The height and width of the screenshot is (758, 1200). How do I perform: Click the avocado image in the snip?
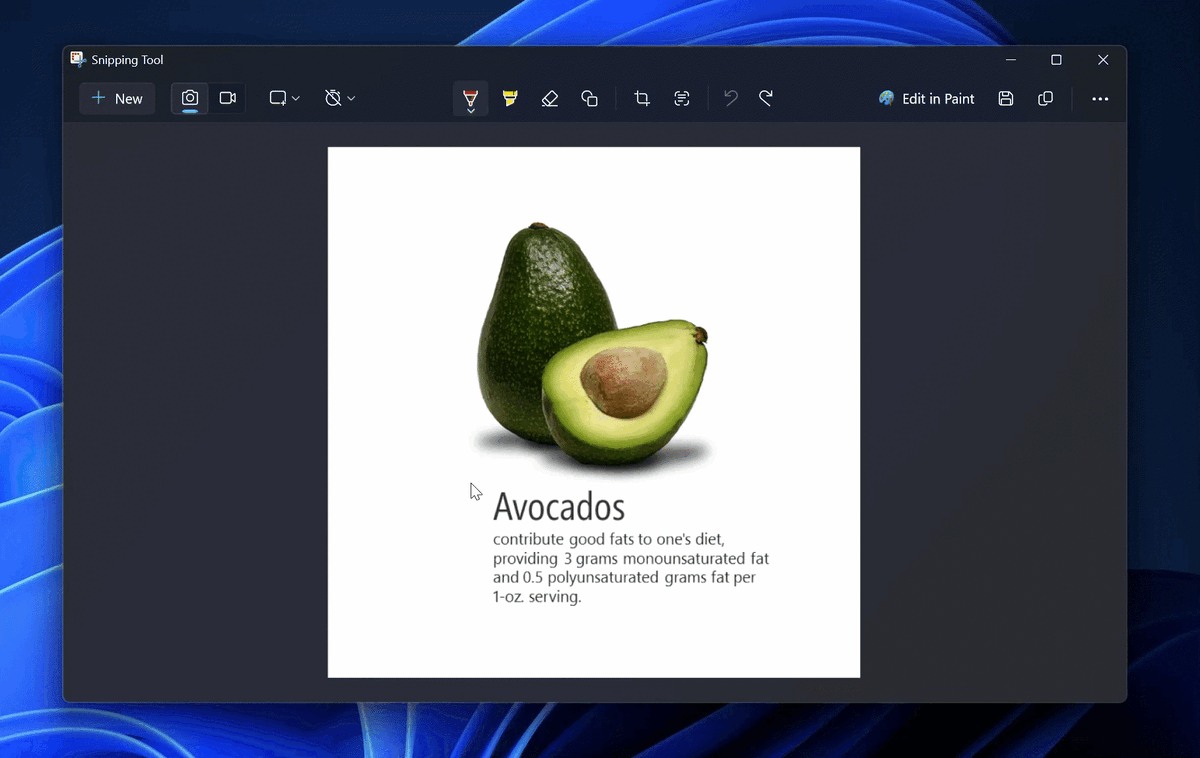[x=592, y=346]
